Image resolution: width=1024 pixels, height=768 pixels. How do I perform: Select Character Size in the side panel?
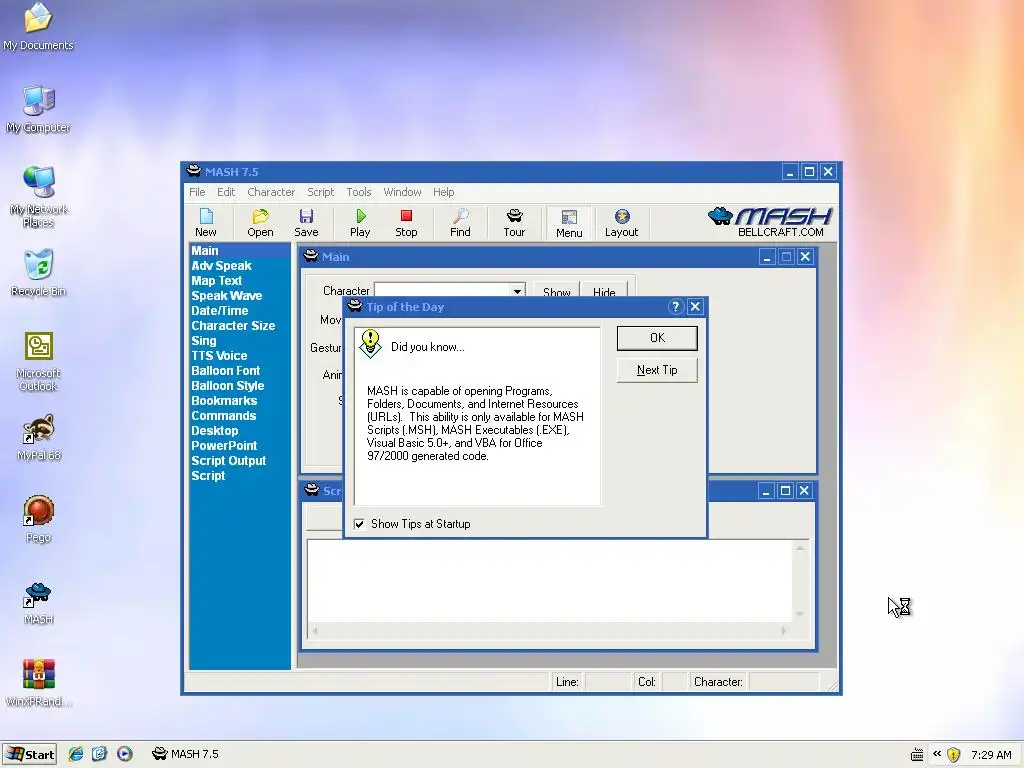[233, 326]
